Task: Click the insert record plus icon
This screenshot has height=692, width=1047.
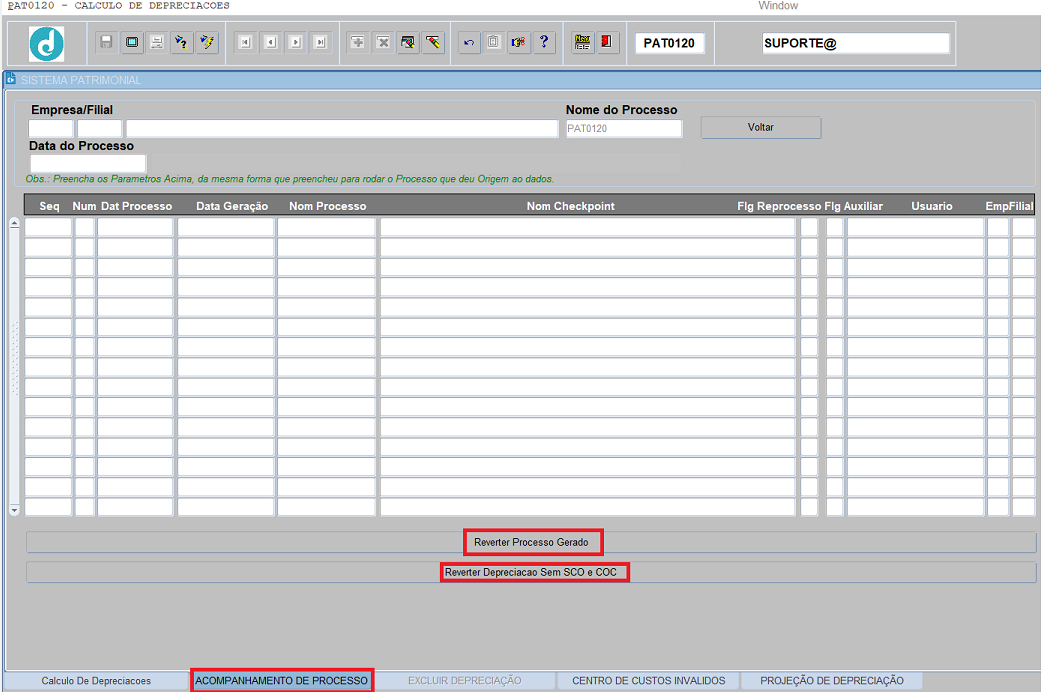Action: point(357,43)
